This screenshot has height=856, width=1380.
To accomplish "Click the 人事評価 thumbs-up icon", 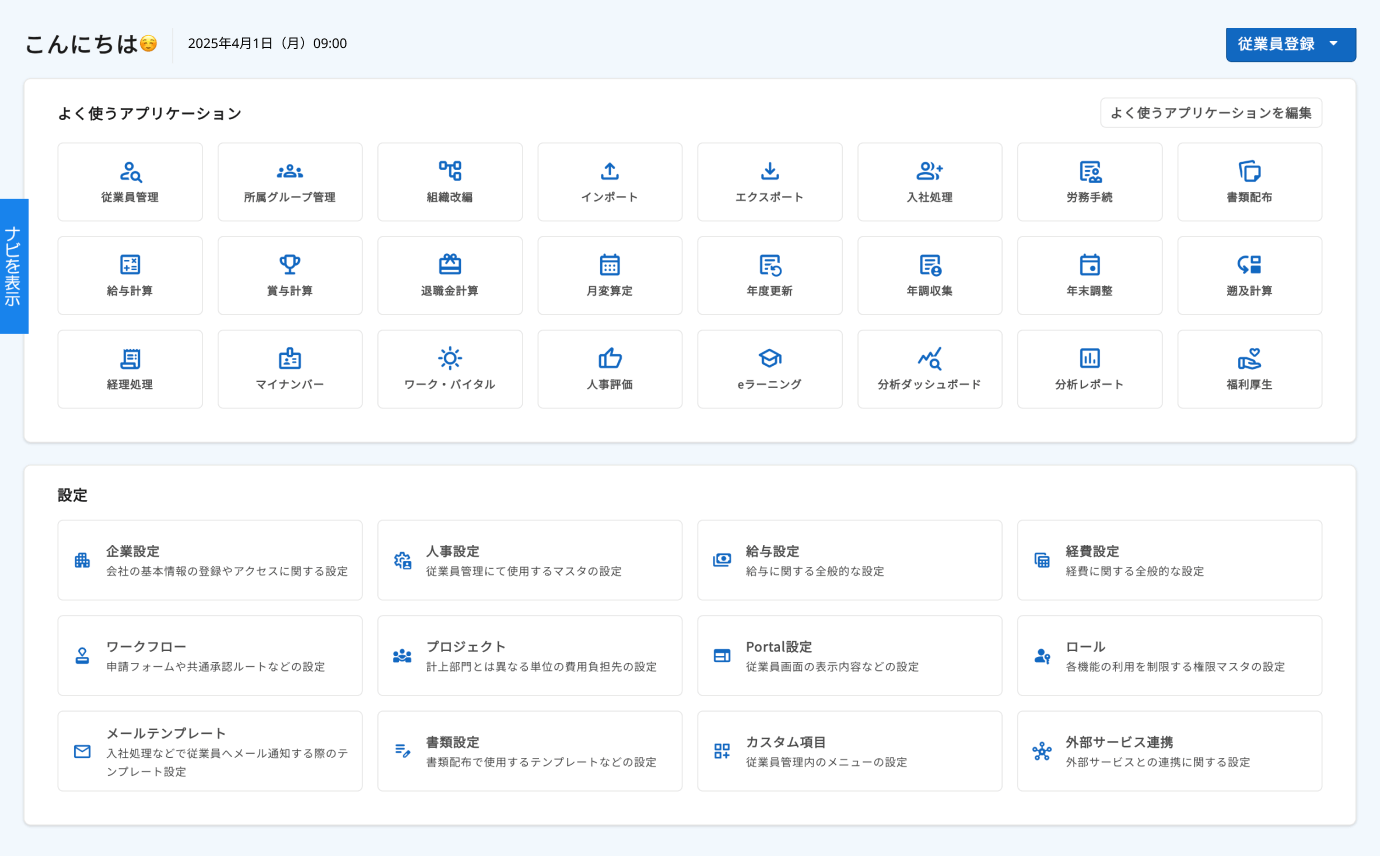I will click(x=610, y=359).
